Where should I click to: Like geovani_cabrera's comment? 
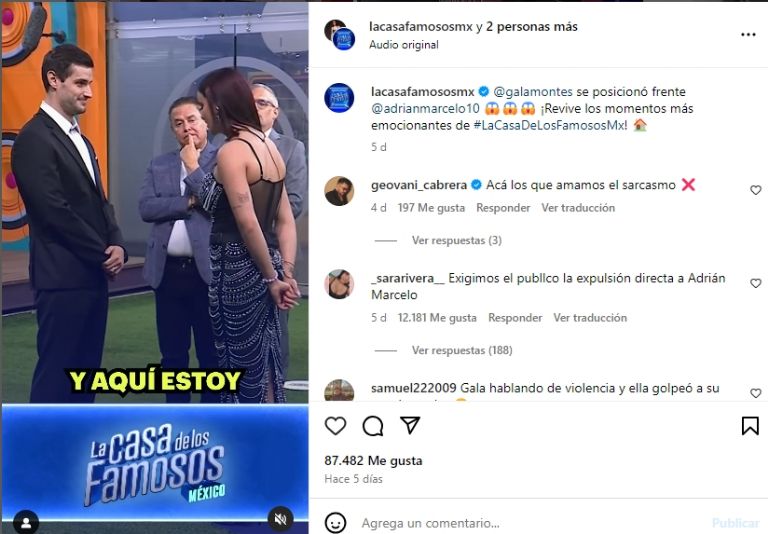[x=755, y=190]
